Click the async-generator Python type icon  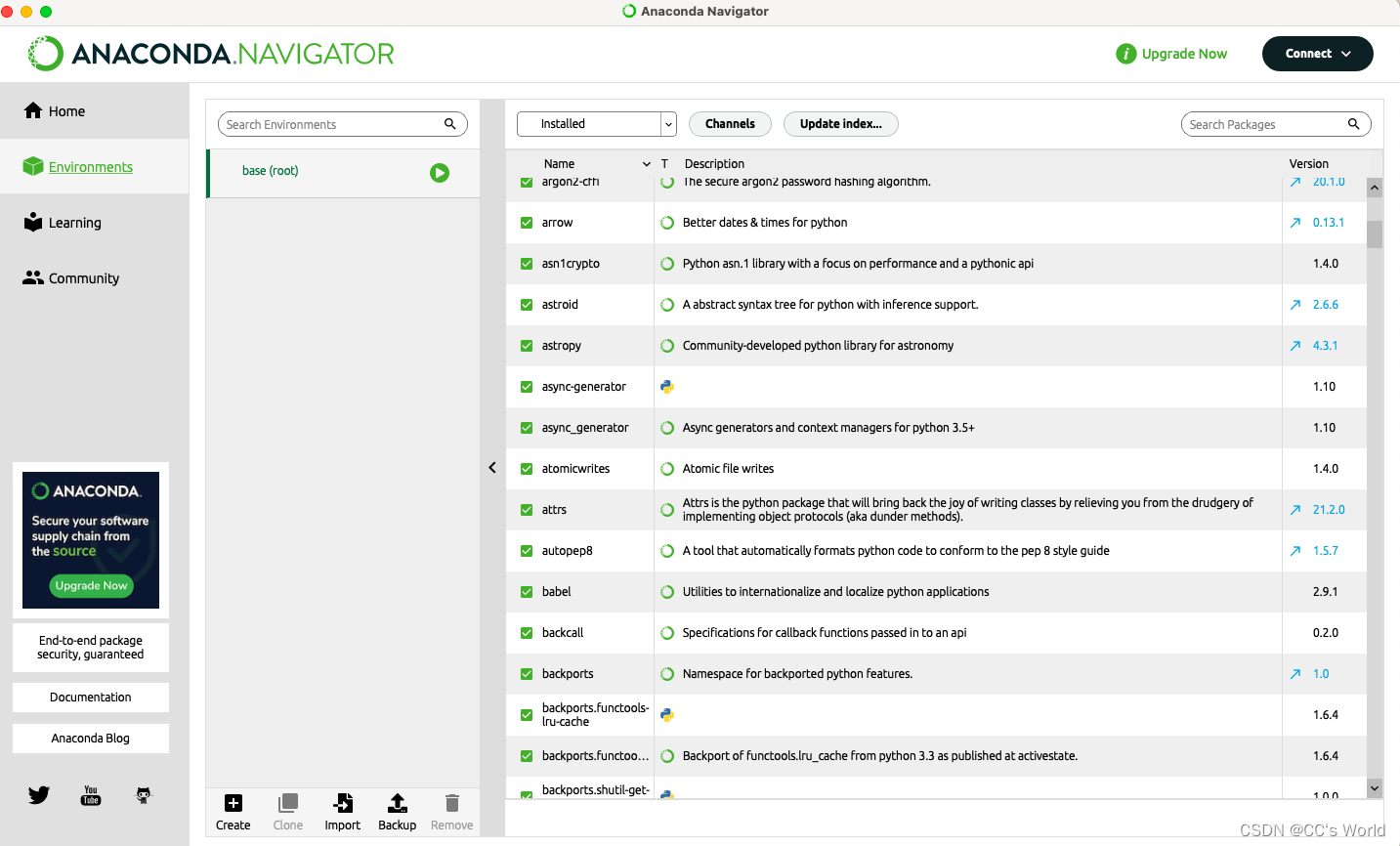[x=667, y=387]
